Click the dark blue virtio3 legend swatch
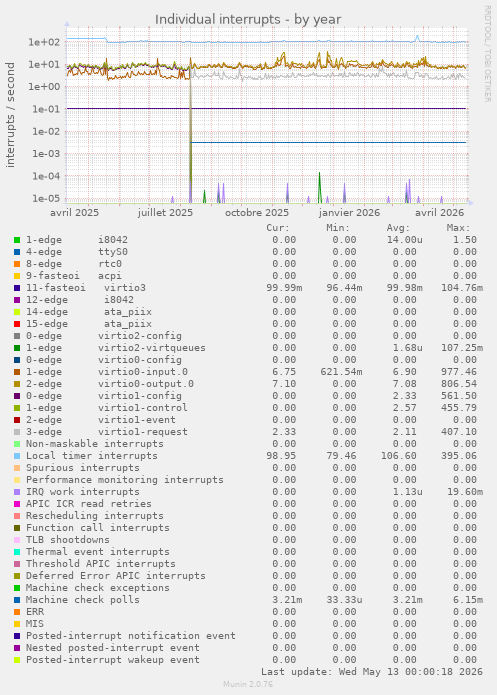The image size is (497, 695). coord(17,288)
